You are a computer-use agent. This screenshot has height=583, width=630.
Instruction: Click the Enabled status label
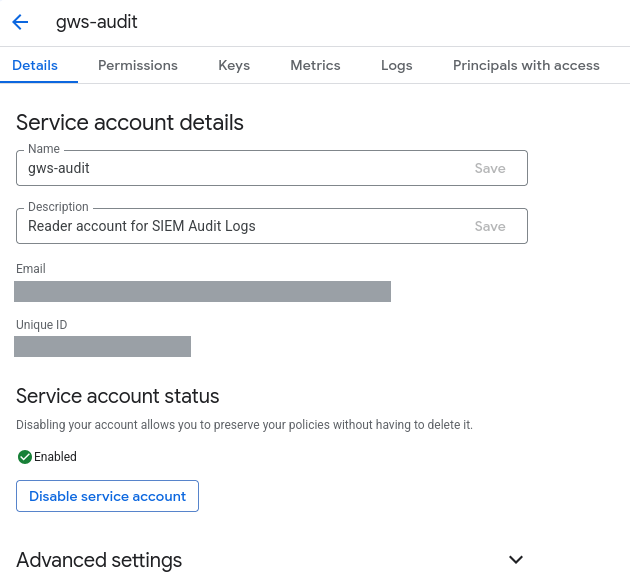[55, 457]
